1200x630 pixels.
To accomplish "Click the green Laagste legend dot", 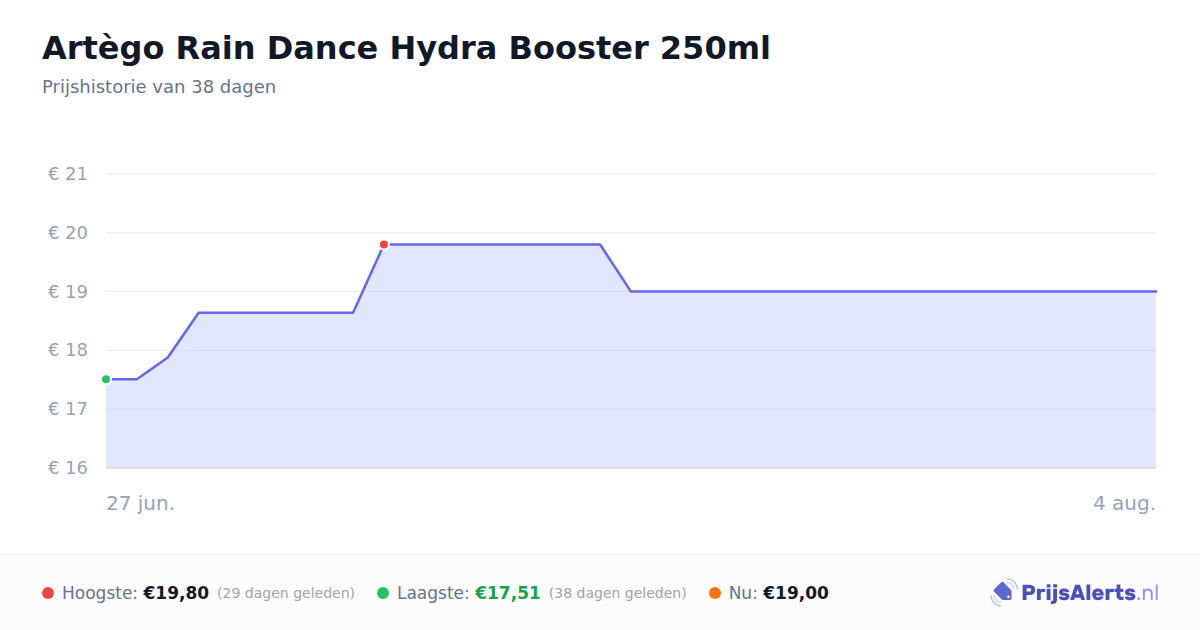I will [383, 593].
